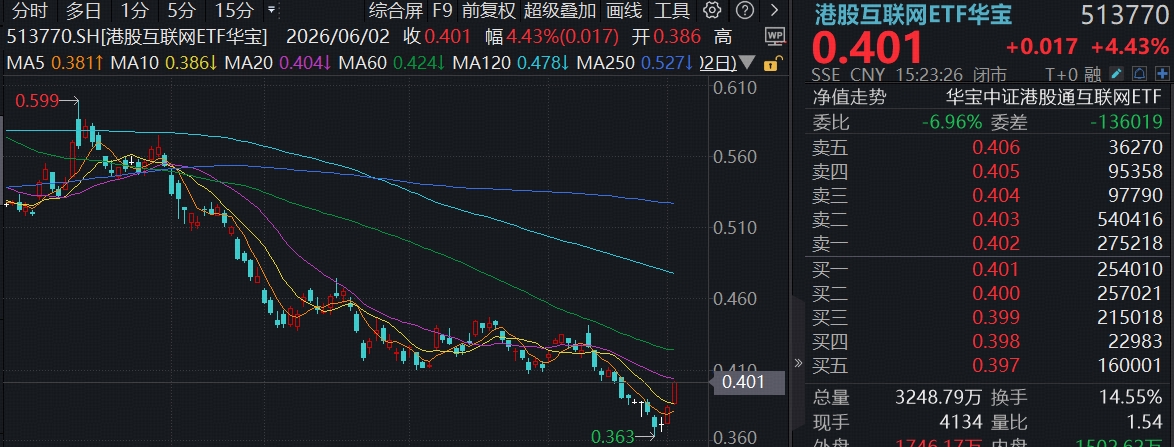The width and height of the screenshot is (1174, 447).
Task: Select the 5分 period tab
Action: [x=180, y=10]
